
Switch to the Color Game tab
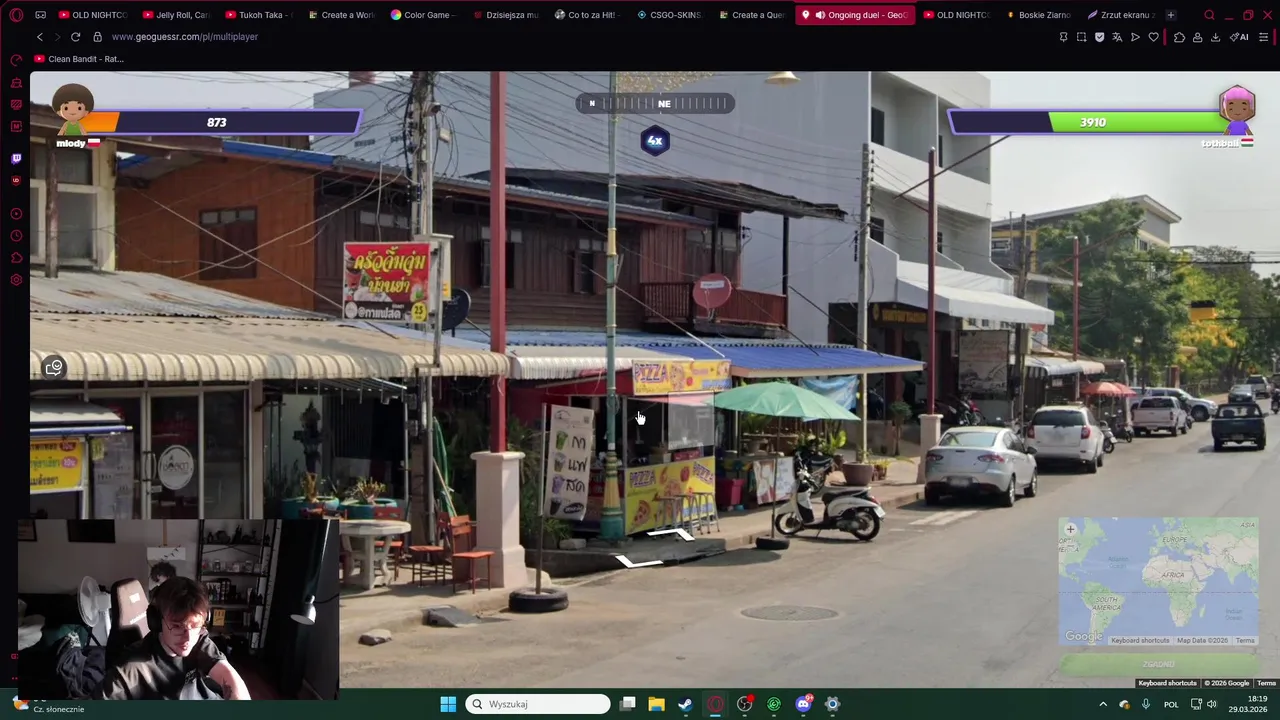[x=424, y=15]
